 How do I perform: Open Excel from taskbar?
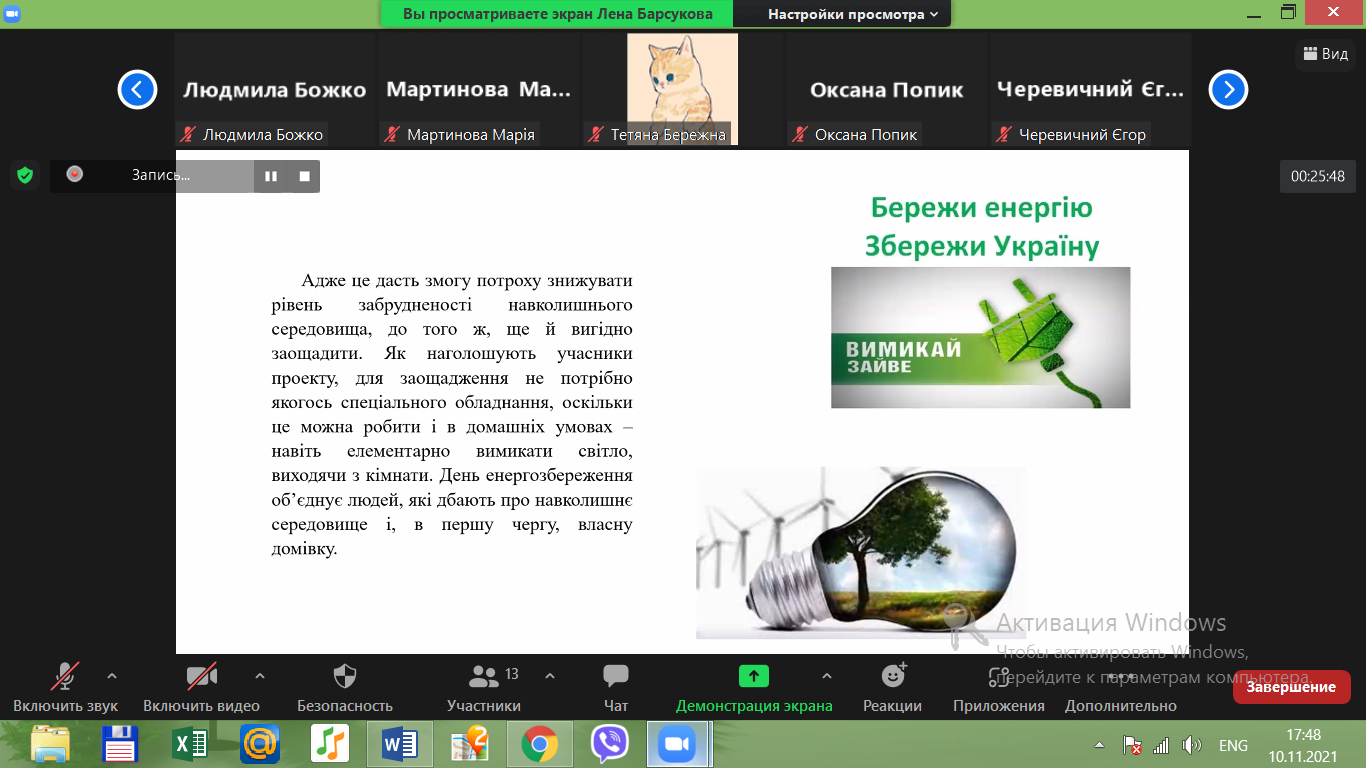coord(190,745)
